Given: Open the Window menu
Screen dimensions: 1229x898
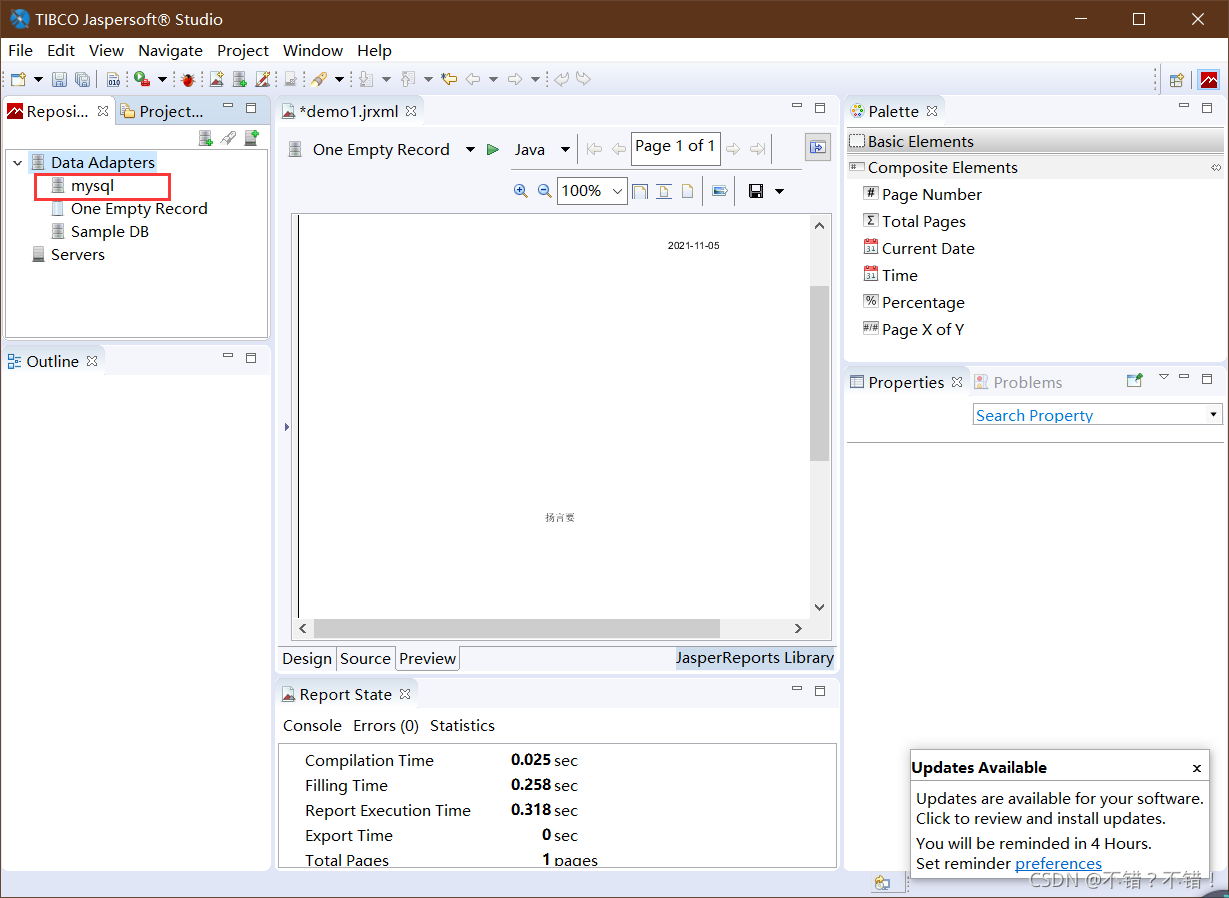Looking at the screenshot, I should tap(313, 50).
